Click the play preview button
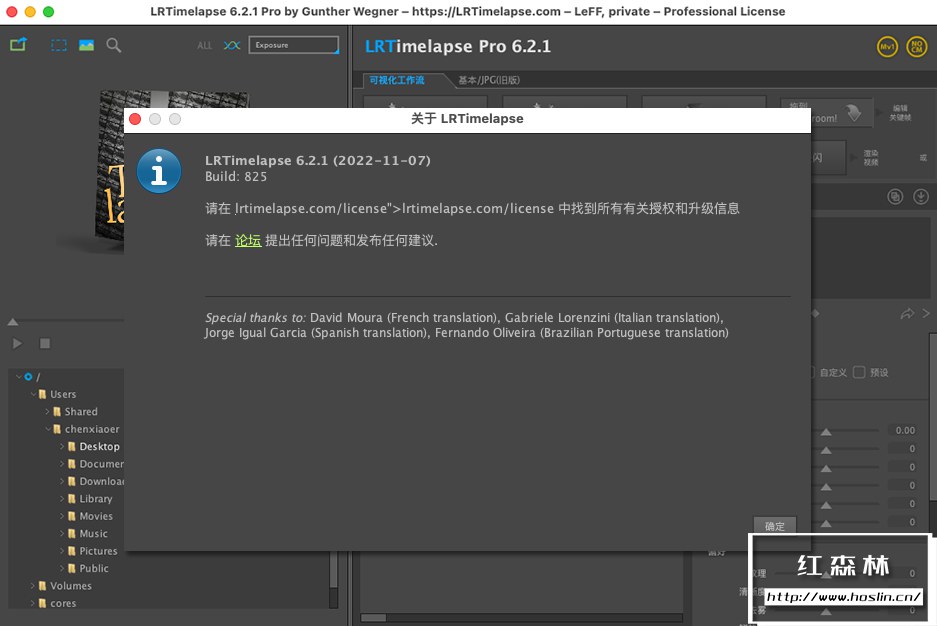The image size is (937, 626). (x=17, y=343)
